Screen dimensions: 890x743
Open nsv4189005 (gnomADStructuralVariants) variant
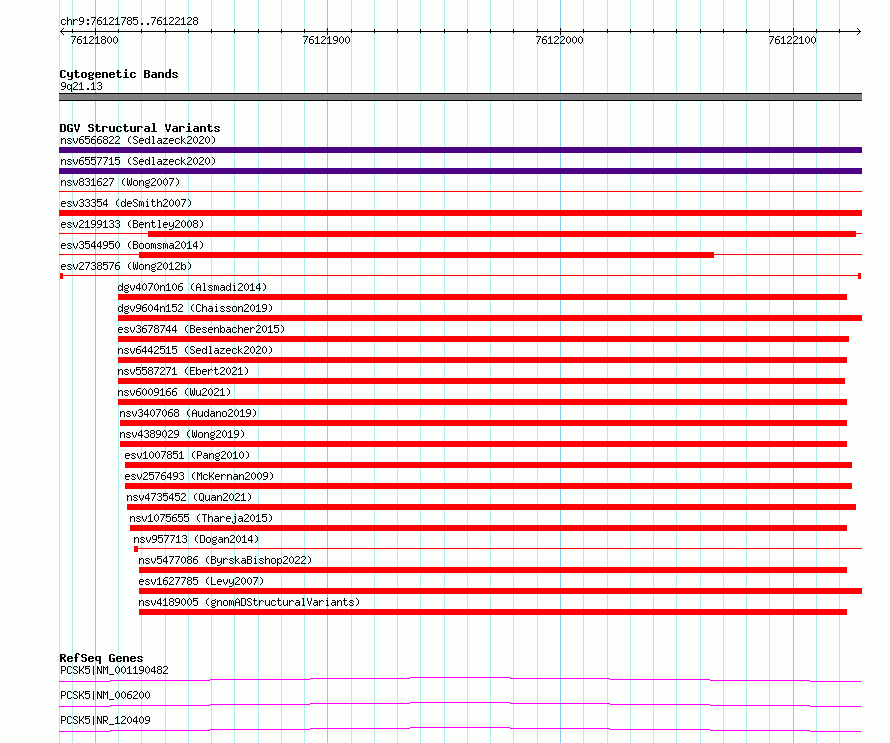coord(249,602)
